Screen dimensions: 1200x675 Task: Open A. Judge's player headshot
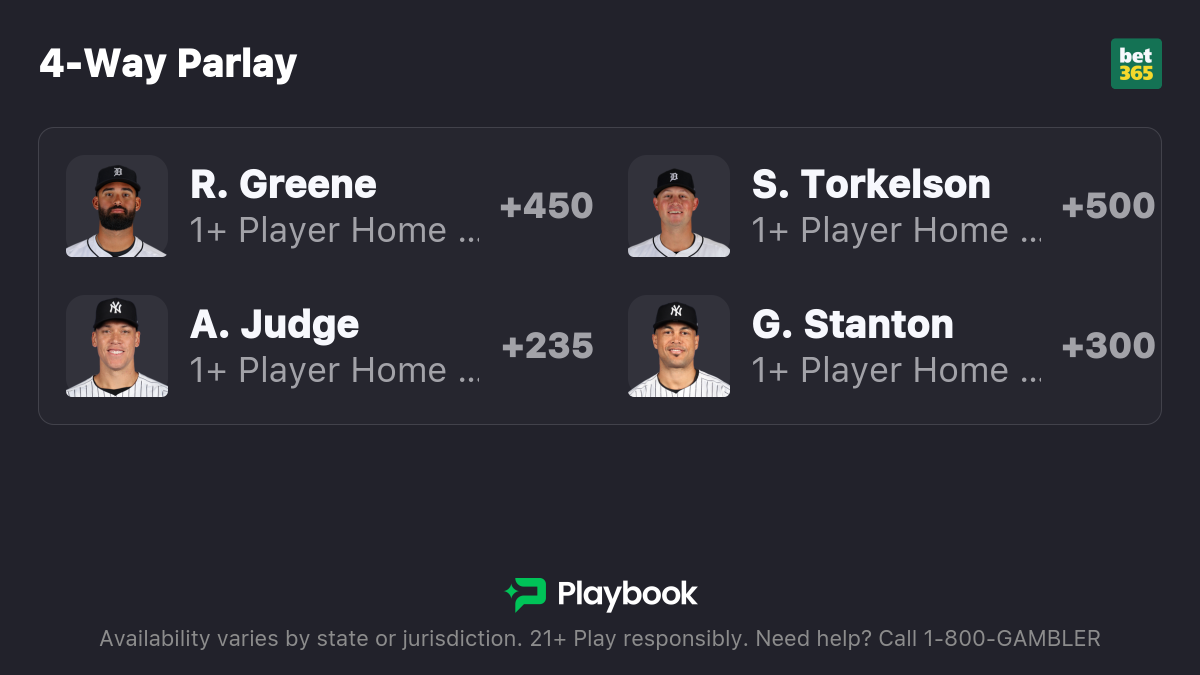[x=117, y=346]
